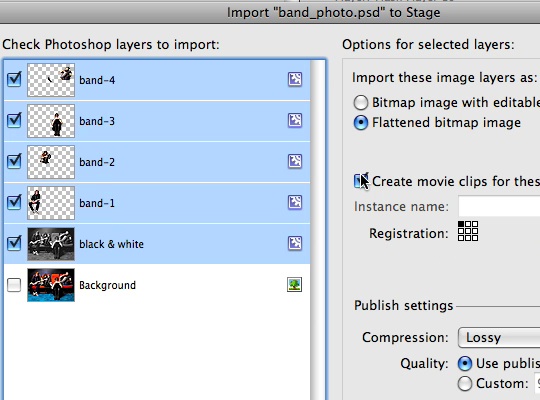Click the Instance name input field
Viewport: 540px width, 400px height.
tap(499, 206)
